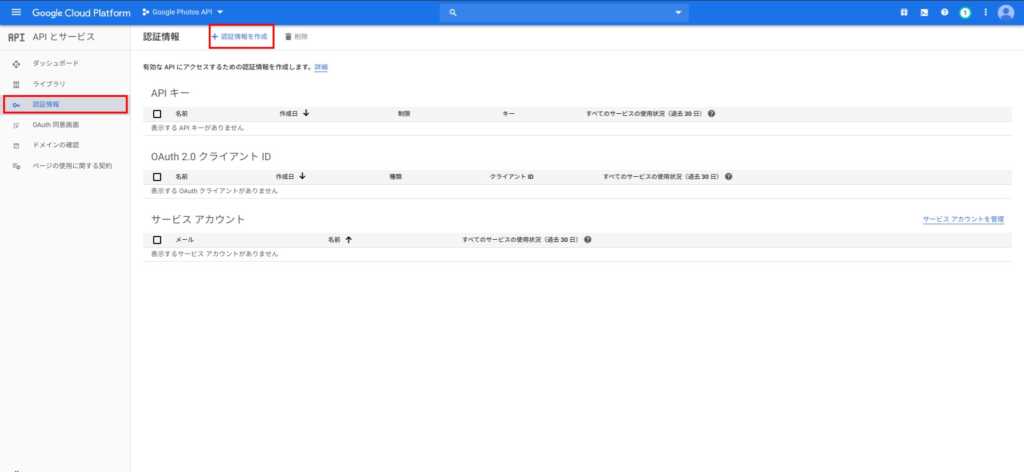Image resolution: width=1024 pixels, height=472 pixels.
Task: Follow the 詳細 link in description
Action: pyautogui.click(x=321, y=67)
